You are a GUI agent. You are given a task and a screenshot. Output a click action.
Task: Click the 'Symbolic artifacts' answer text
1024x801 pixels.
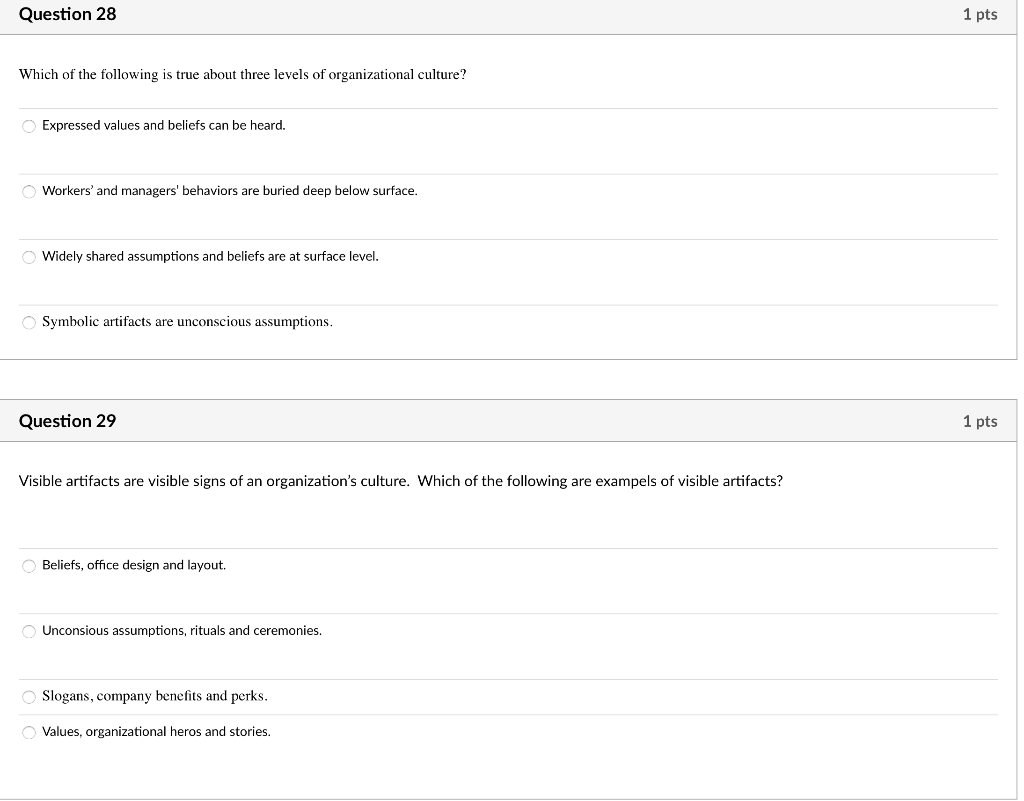187,321
